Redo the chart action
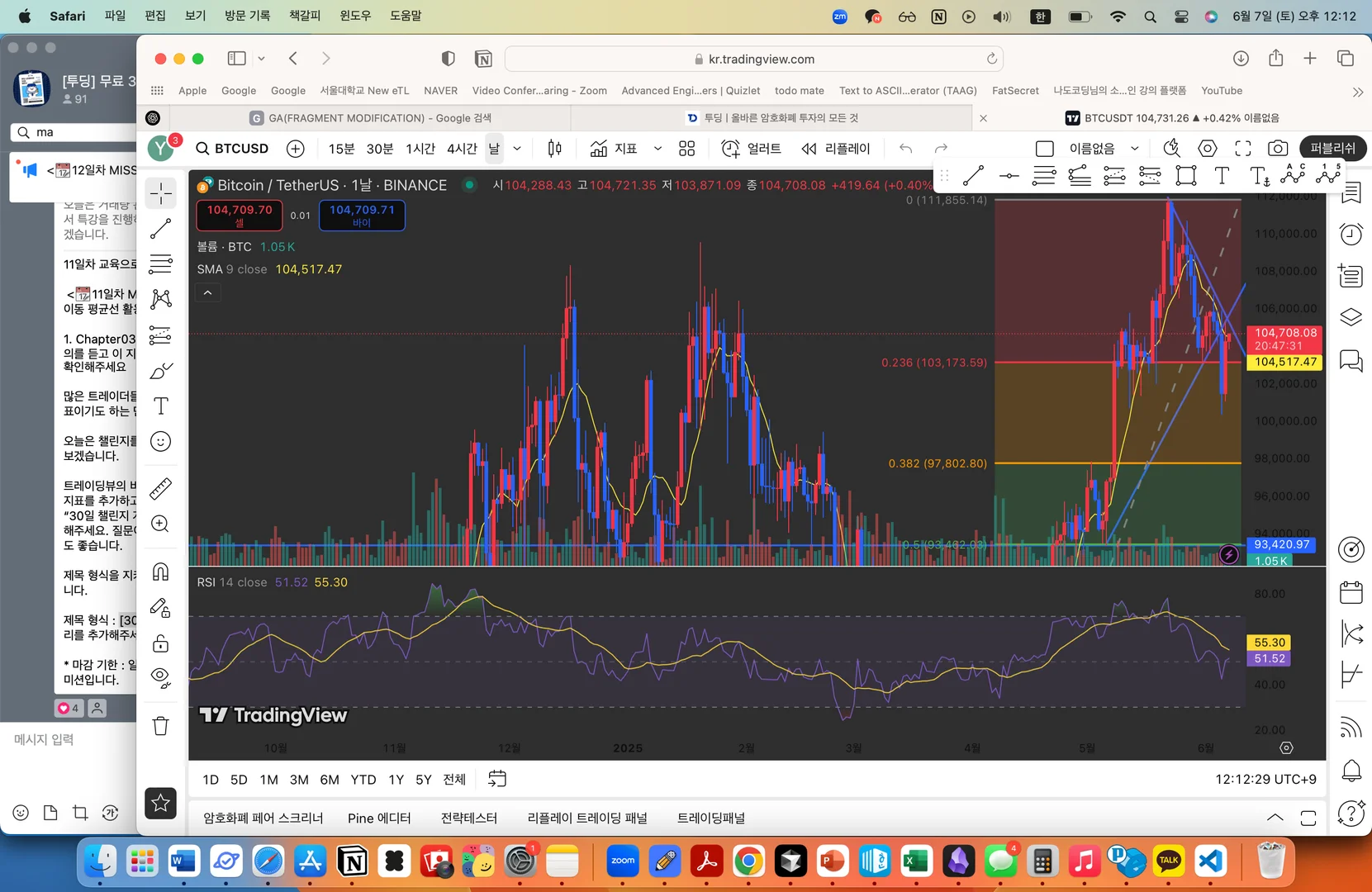This screenshot has height=892, width=1372. tap(941, 149)
